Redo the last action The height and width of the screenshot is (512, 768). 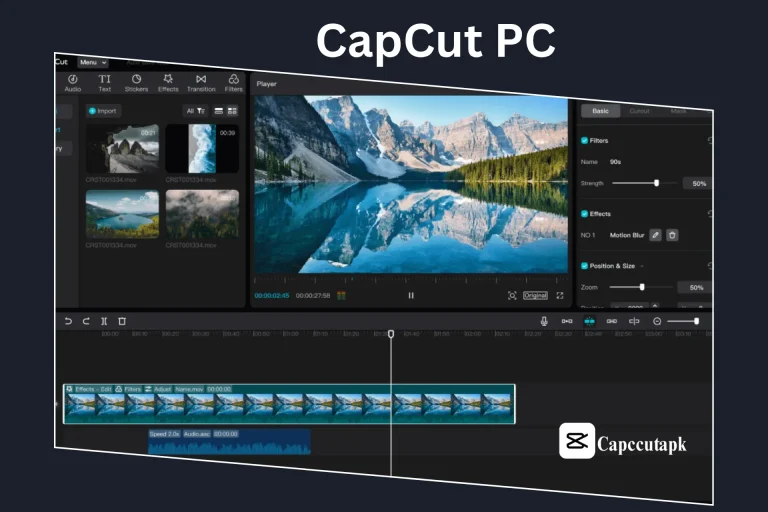pyautogui.click(x=86, y=321)
